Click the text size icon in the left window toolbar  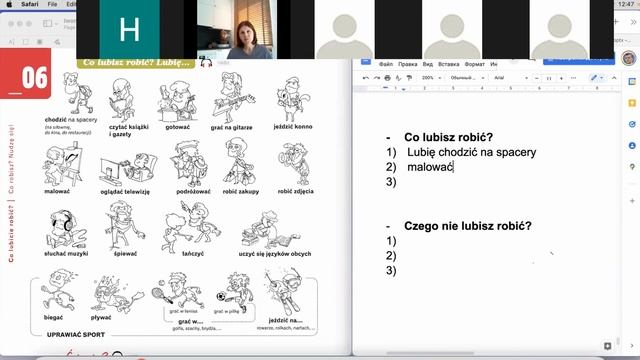pyautogui.click(x=11, y=42)
